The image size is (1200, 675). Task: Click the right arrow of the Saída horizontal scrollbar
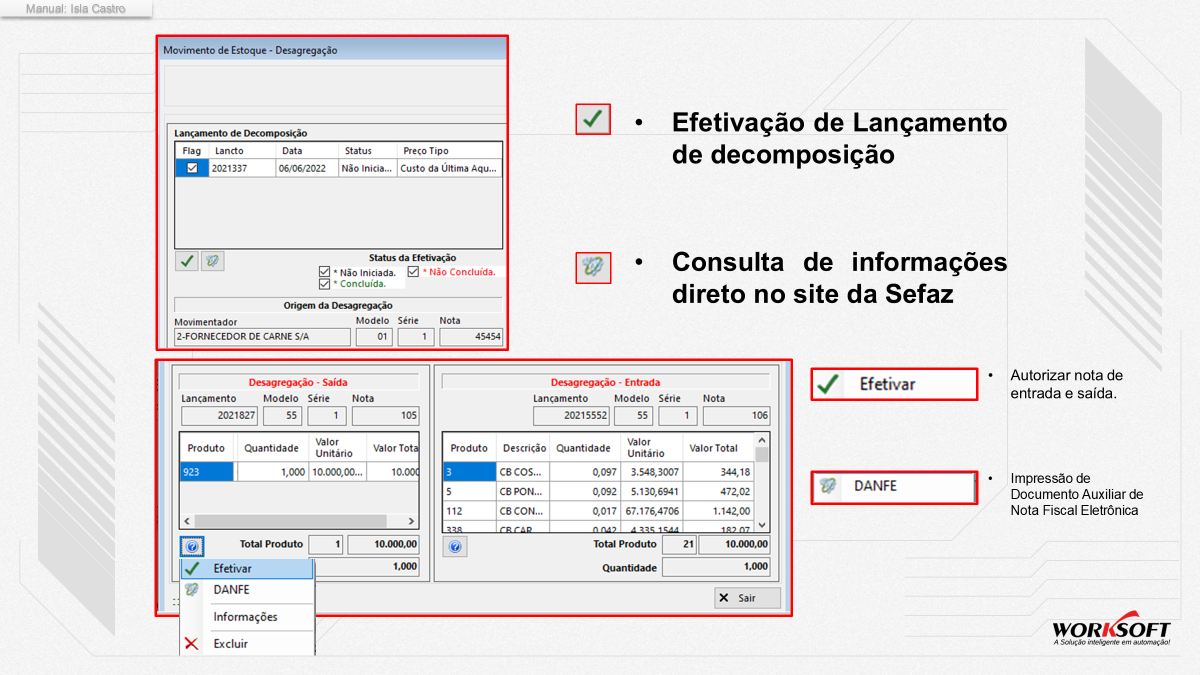pos(411,522)
